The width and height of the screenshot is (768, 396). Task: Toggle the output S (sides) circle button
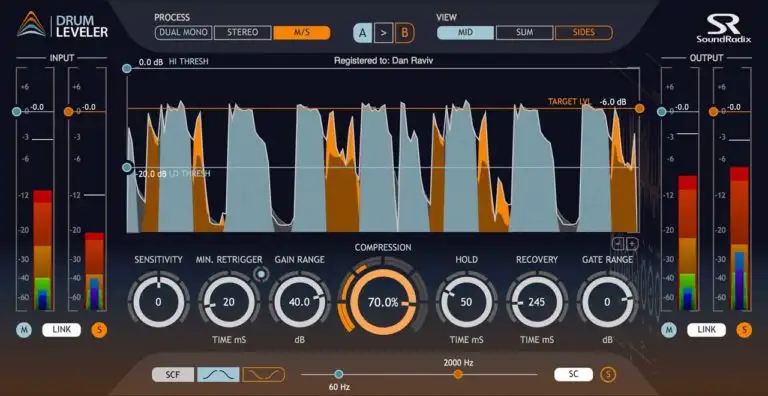(x=744, y=330)
